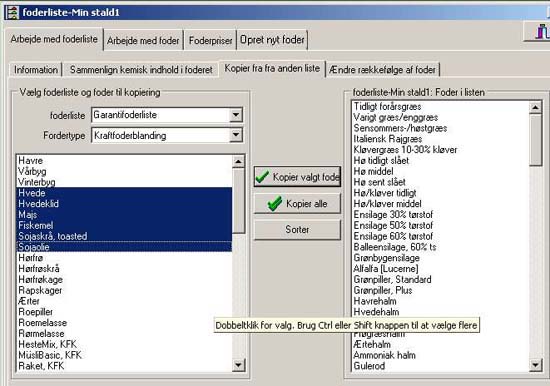
Task: Open Ændre rækkefølge af foder tab
Action: coord(382,70)
